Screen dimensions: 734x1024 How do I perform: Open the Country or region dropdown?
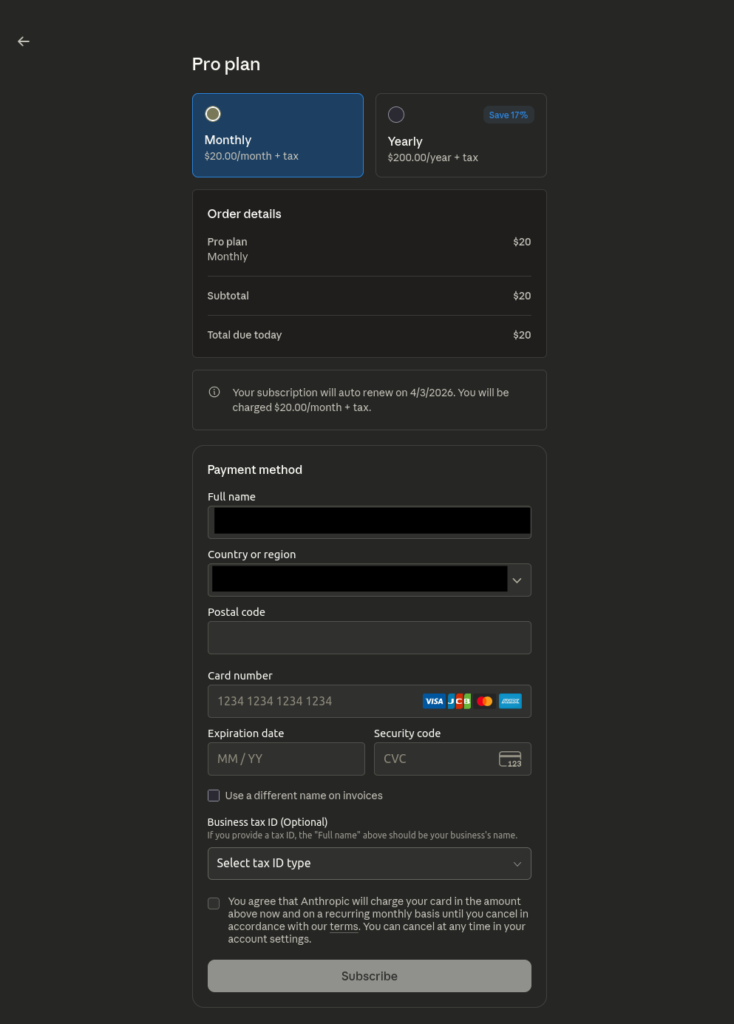click(369, 580)
